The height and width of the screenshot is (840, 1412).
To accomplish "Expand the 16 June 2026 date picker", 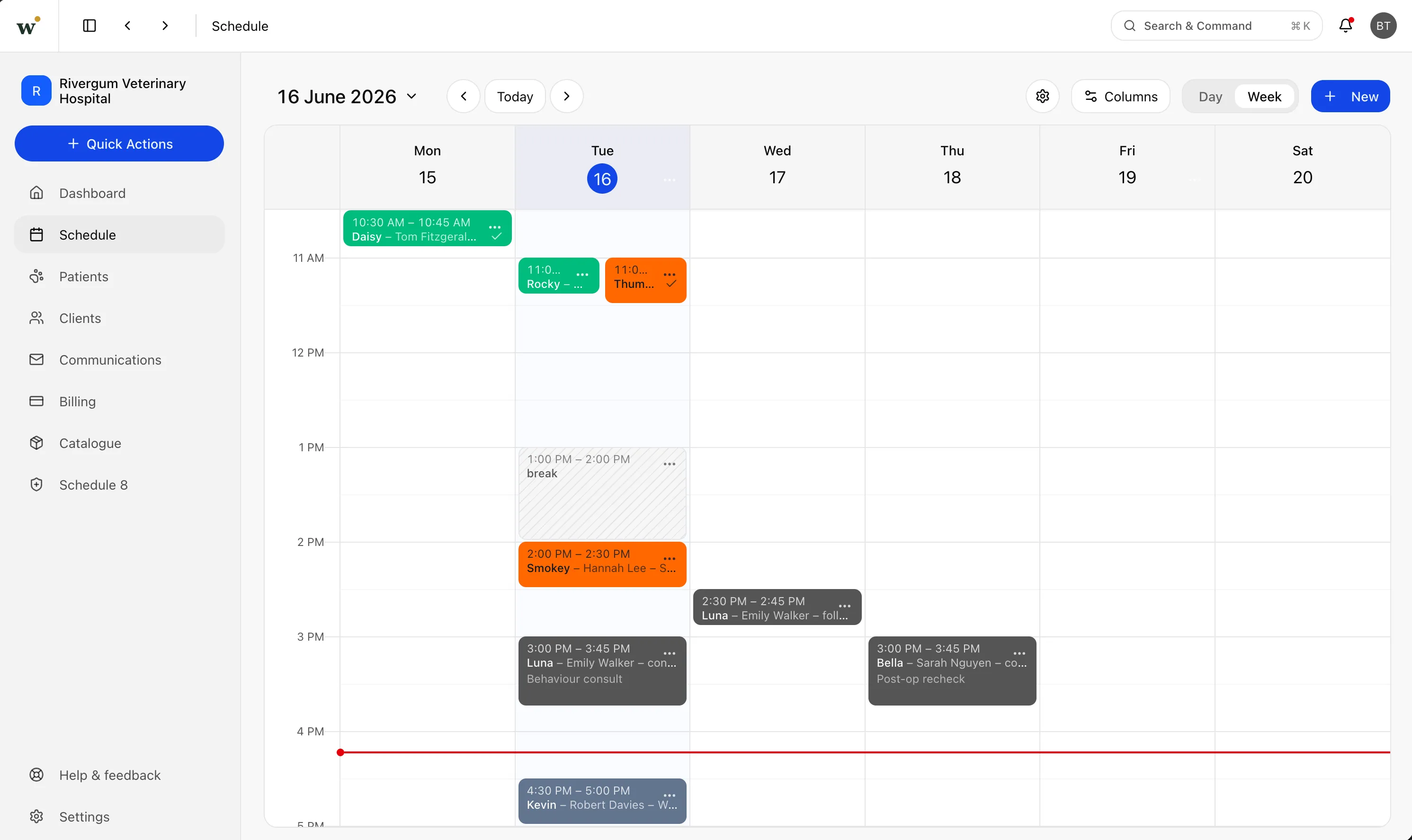I will point(347,96).
